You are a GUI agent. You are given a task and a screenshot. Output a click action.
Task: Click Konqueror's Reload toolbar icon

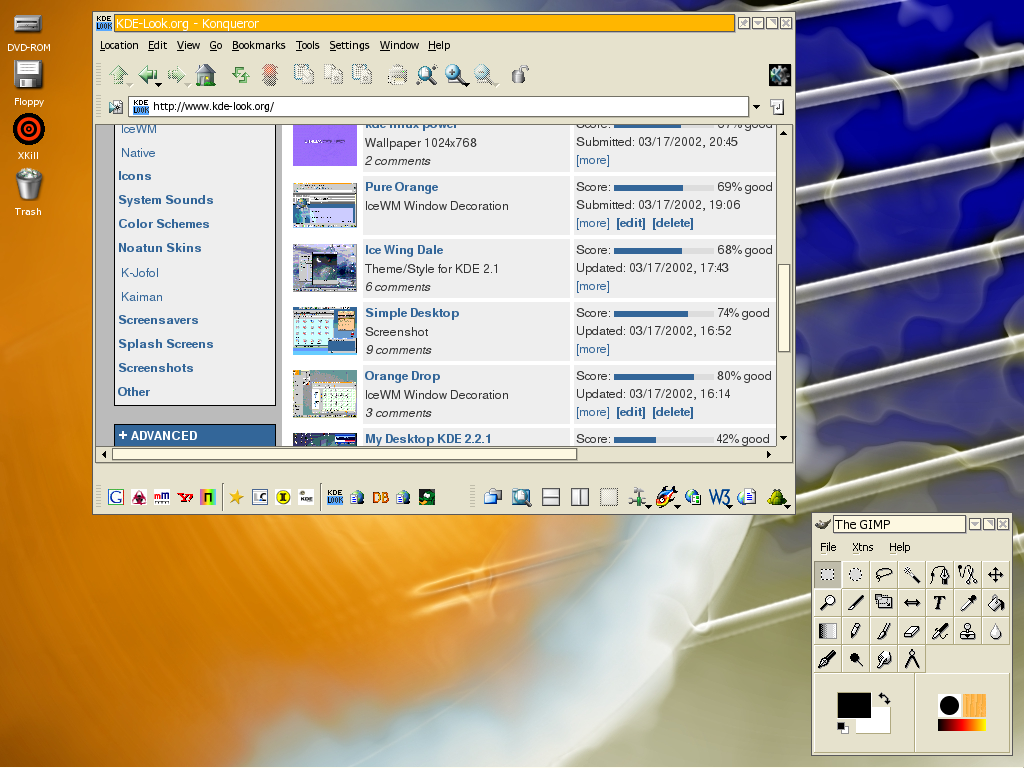click(x=241, y=75)
